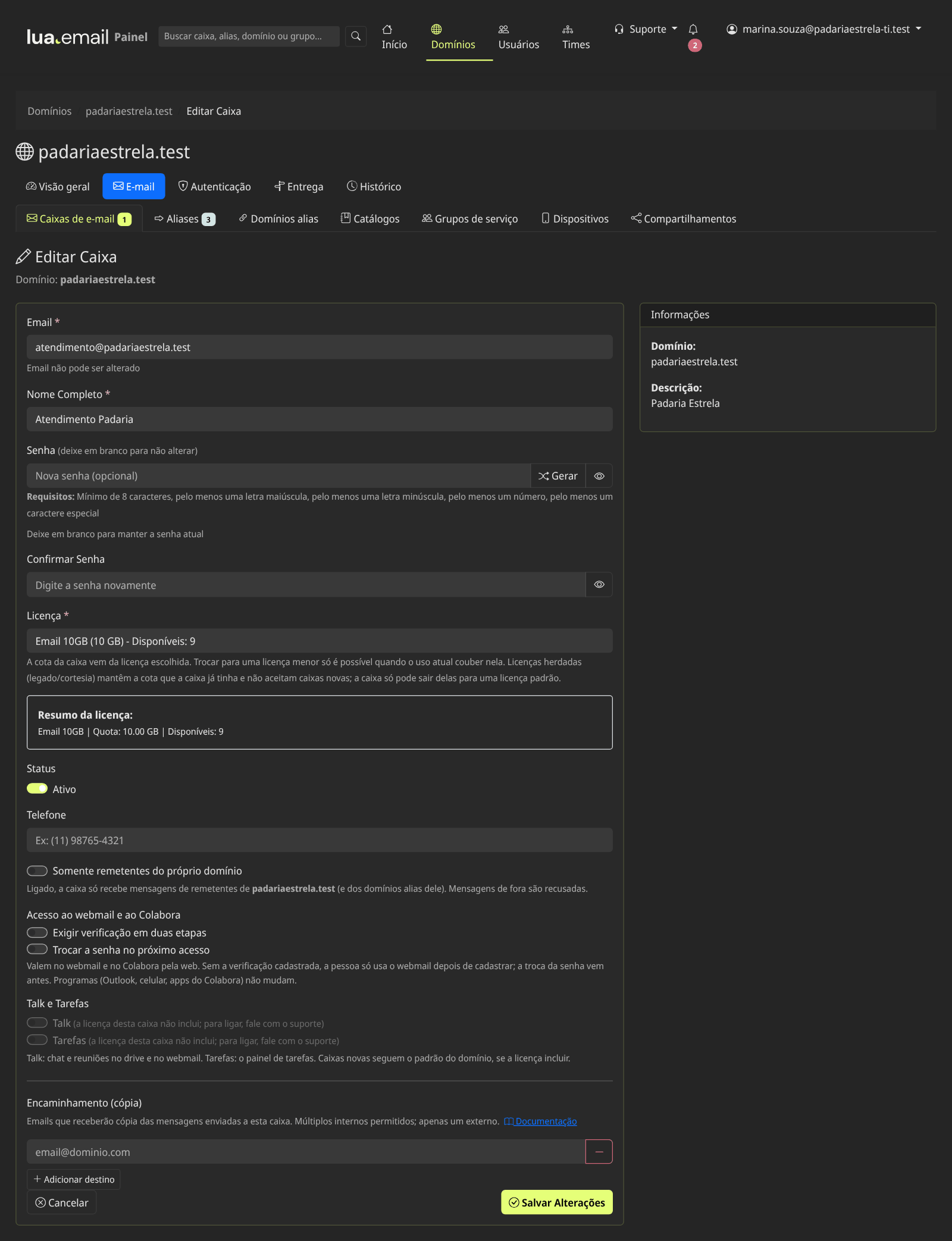Screen dimensions: 952x1241
Task: Select the E-mail tab
Action: (x=134, y=187)
